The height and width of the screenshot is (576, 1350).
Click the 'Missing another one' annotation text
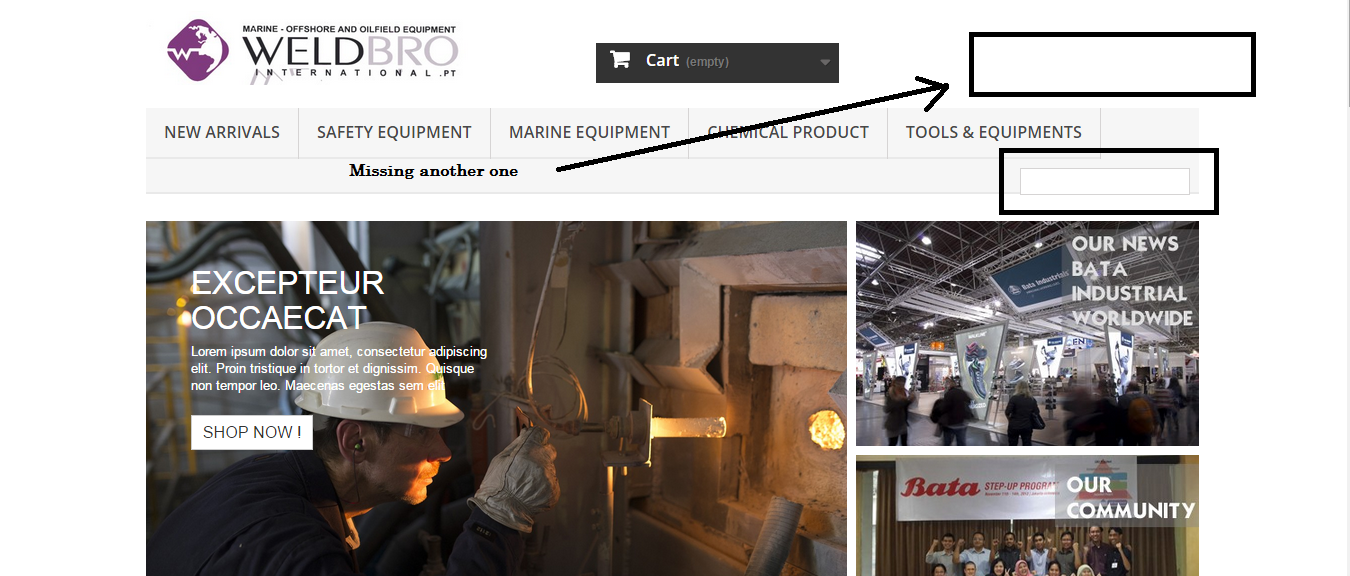click(x=433, y=171)
